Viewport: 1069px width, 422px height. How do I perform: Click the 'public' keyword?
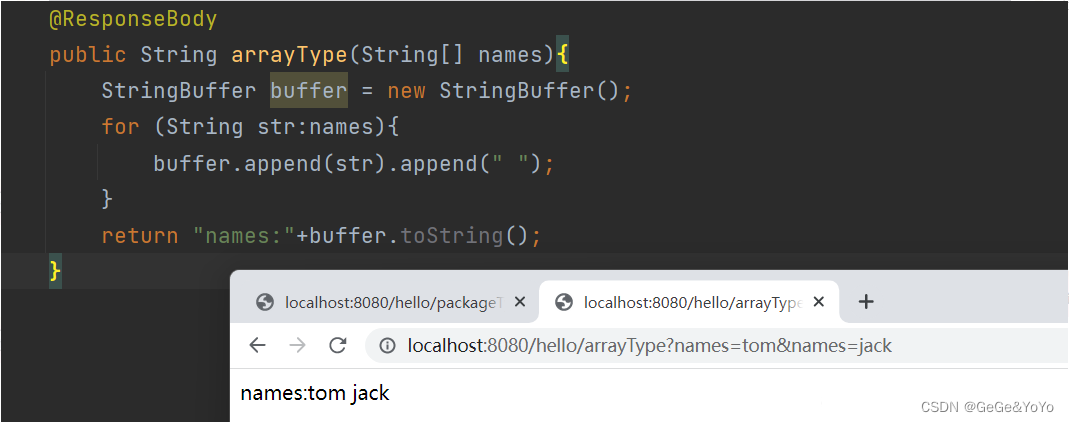click(x=88, y=55)
